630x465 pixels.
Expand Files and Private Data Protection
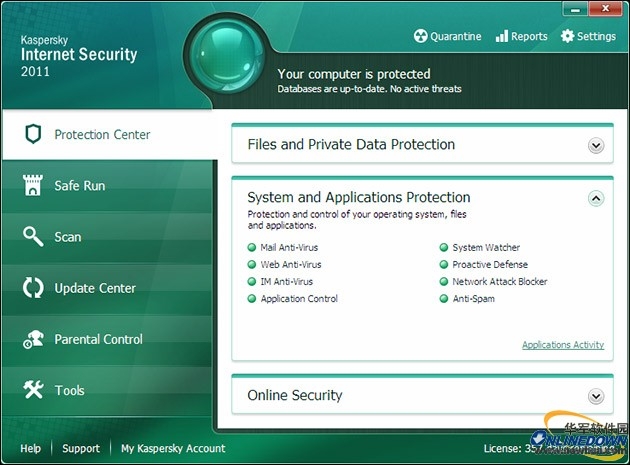(x=596, y=145)
